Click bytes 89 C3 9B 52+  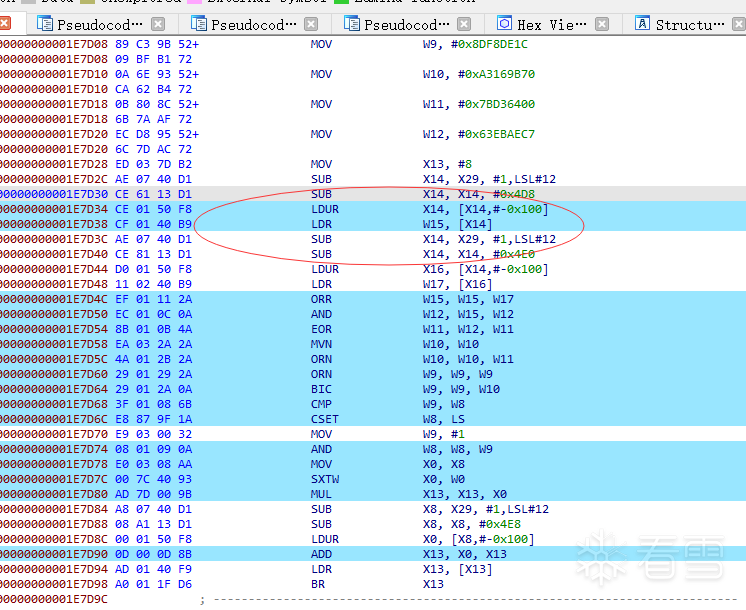coord(157,44)
